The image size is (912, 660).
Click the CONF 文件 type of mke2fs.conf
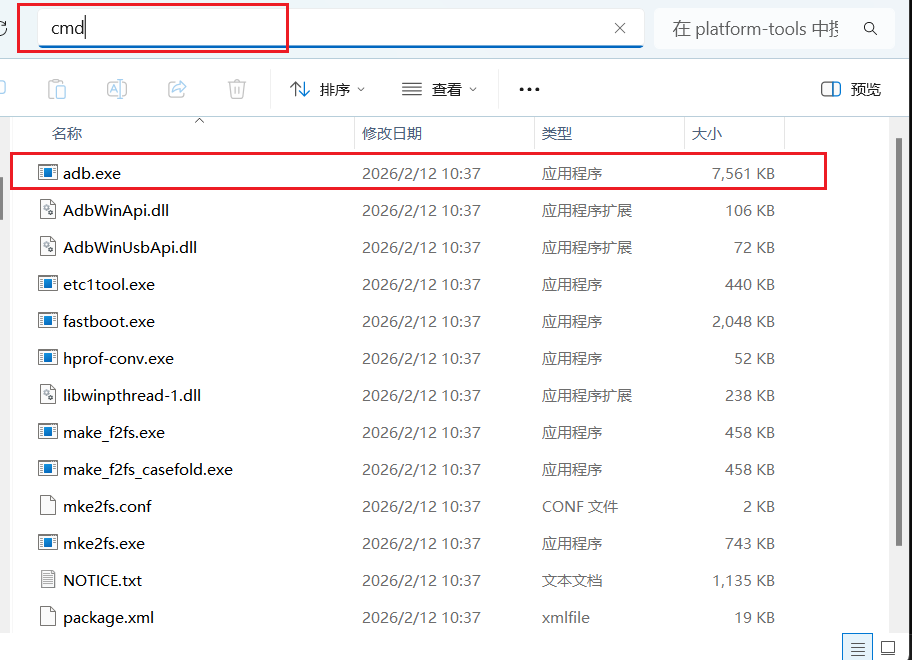coord(580,506)
